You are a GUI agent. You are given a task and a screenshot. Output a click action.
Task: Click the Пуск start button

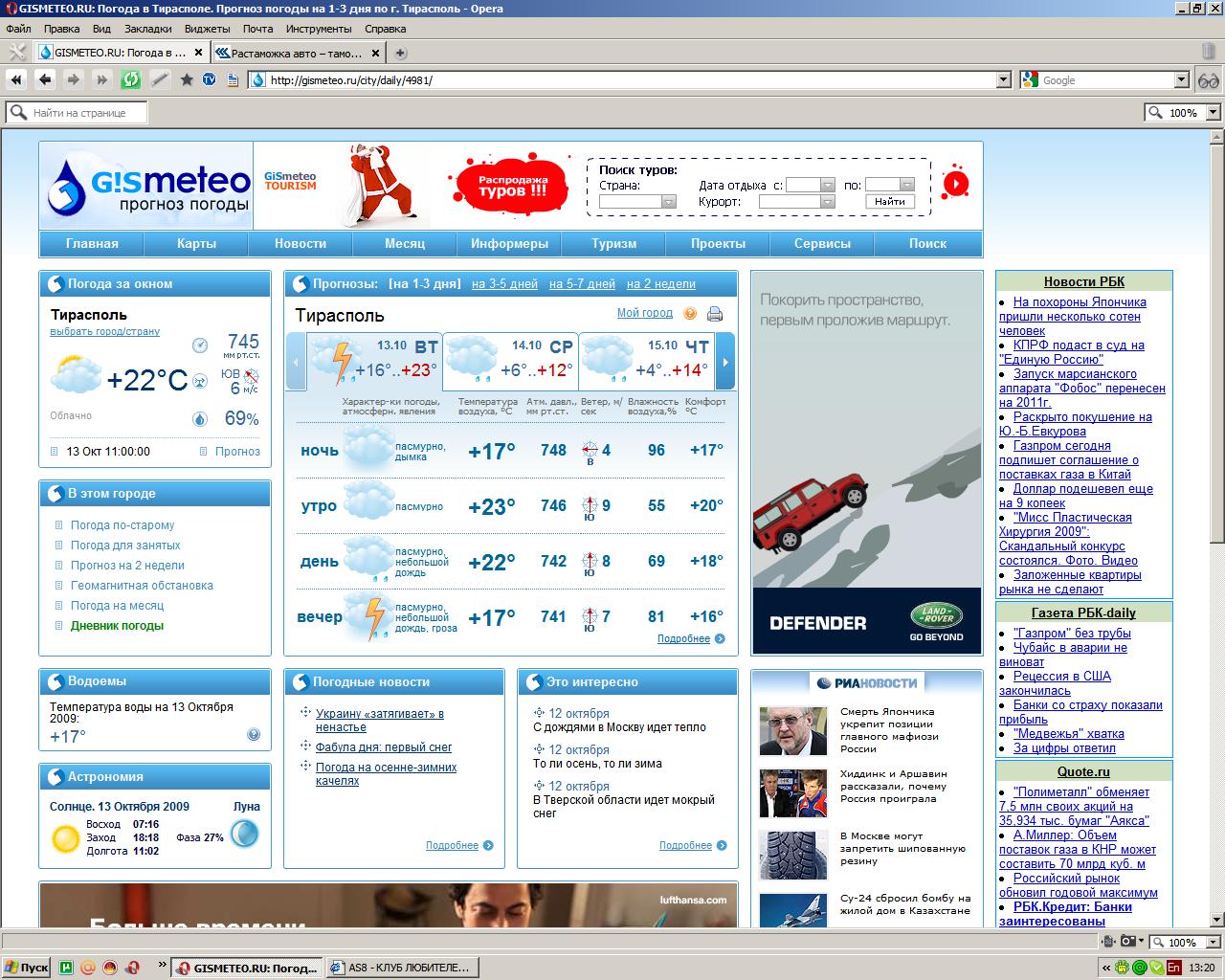pos(26,968)
